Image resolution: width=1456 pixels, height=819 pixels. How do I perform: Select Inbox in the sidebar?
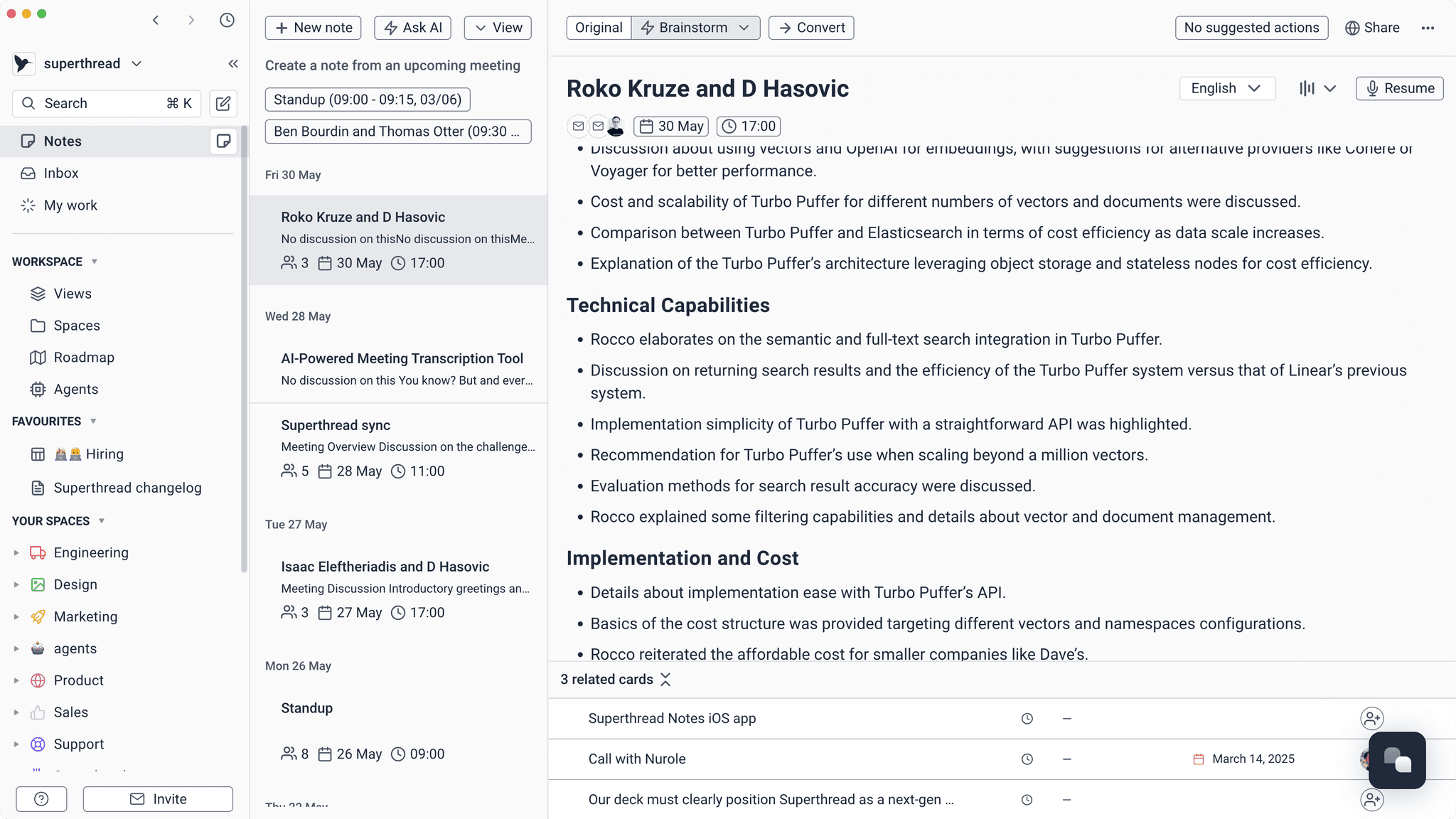[61, 173]
